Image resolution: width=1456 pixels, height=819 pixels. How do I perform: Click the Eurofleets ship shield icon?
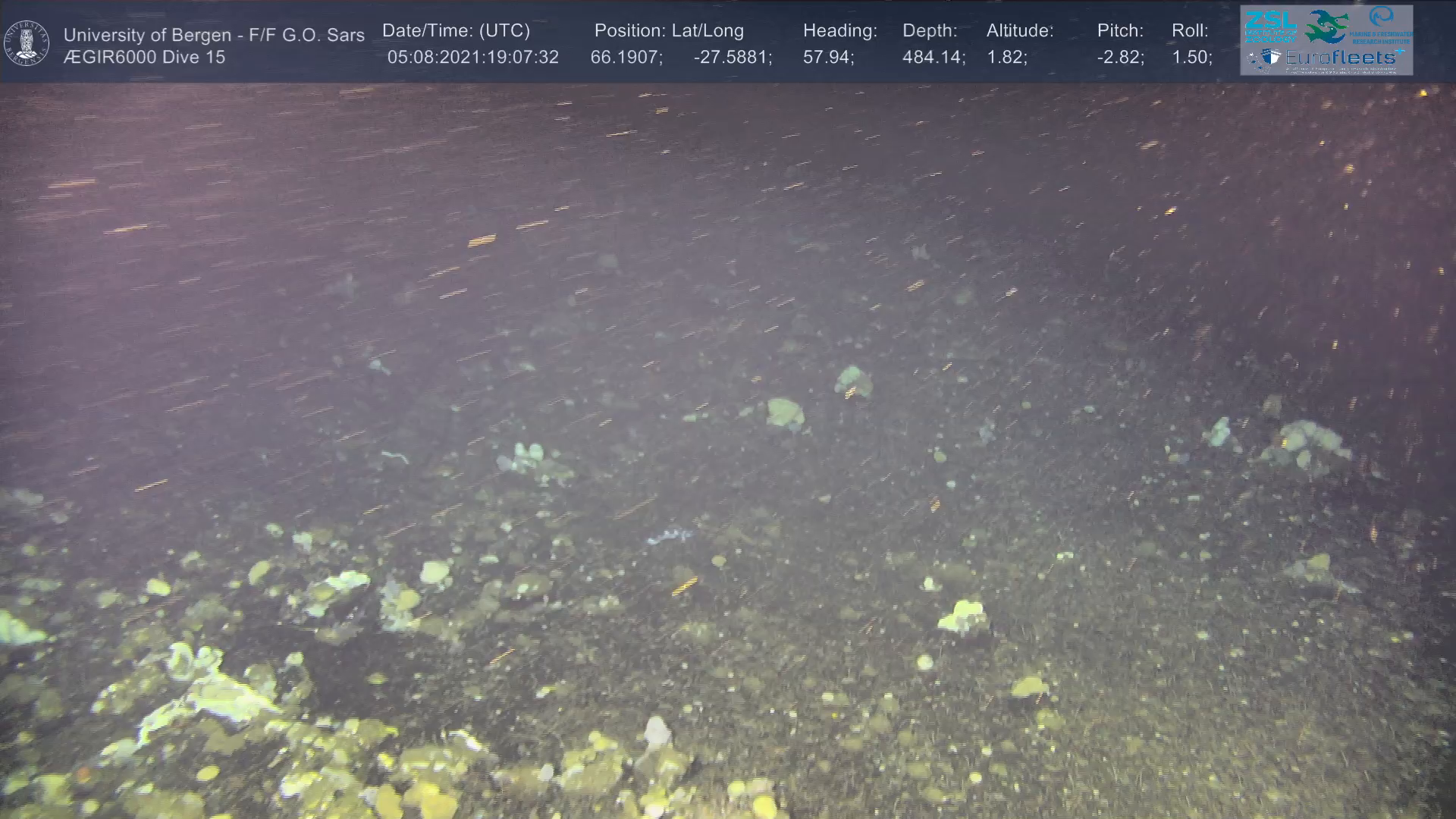pyautogui.click(x=1272, y=58)
